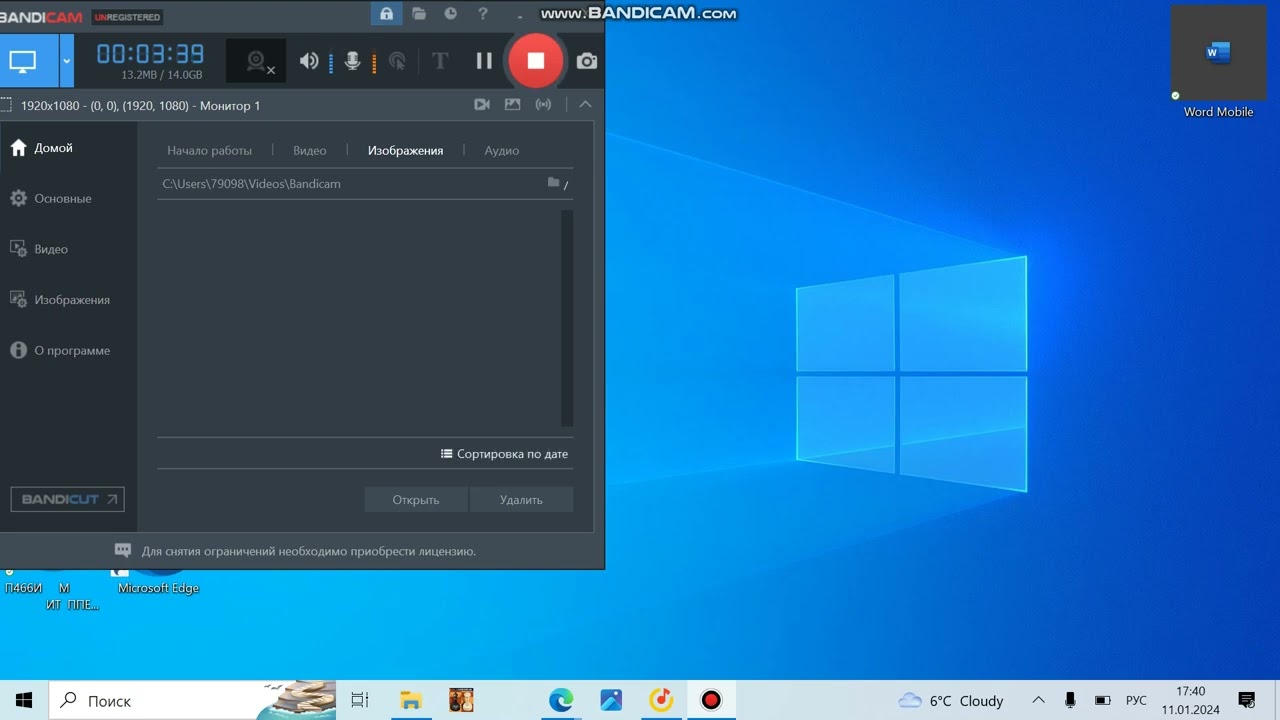
Task: Click the Удалить button
Action: (x=521, y=500)
